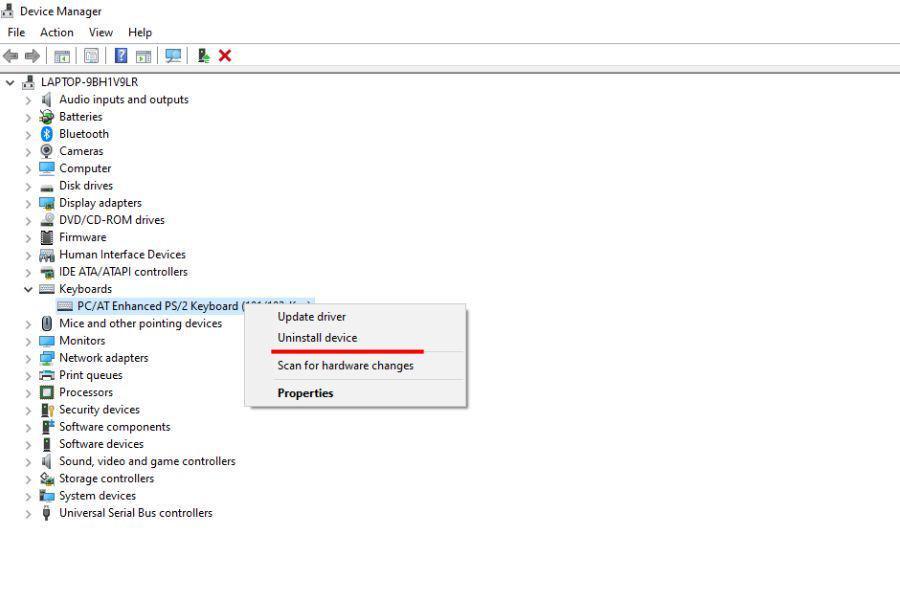Select the Disk drives label
900x600 pixels.
(x=86, y=185)
